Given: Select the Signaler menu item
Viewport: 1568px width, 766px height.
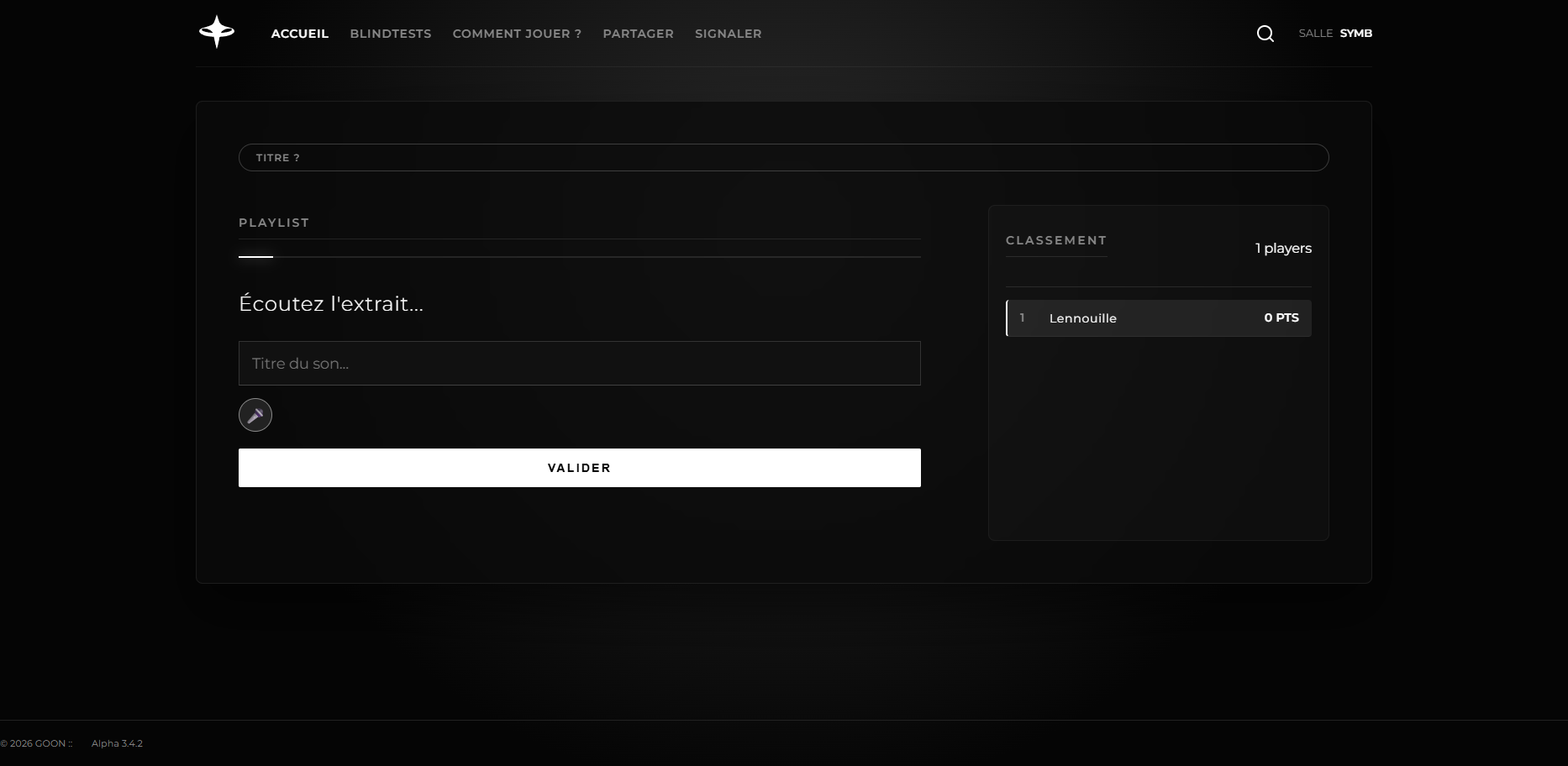Looking at the screenshot, I should pos(729,34).
